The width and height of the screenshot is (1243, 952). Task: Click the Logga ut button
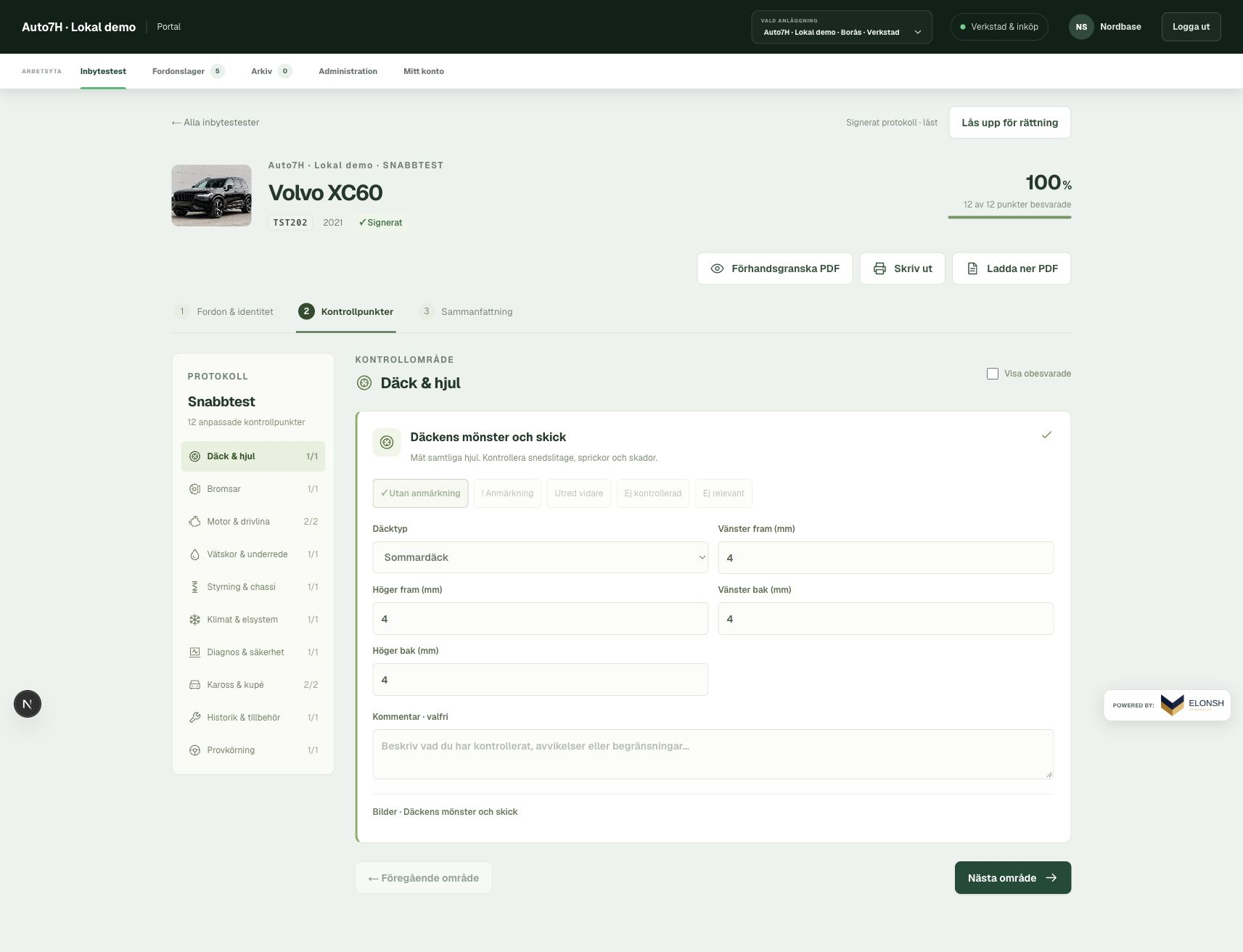click(x=1191, y=27)
